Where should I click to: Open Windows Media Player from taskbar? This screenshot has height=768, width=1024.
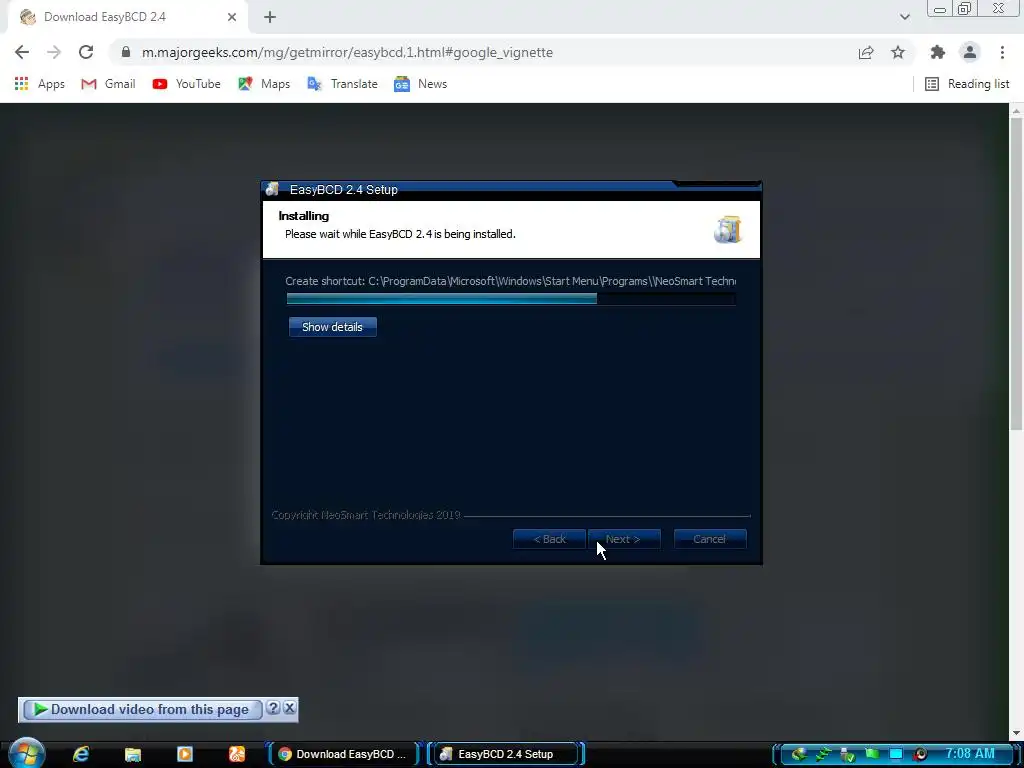tap(185, 754)
